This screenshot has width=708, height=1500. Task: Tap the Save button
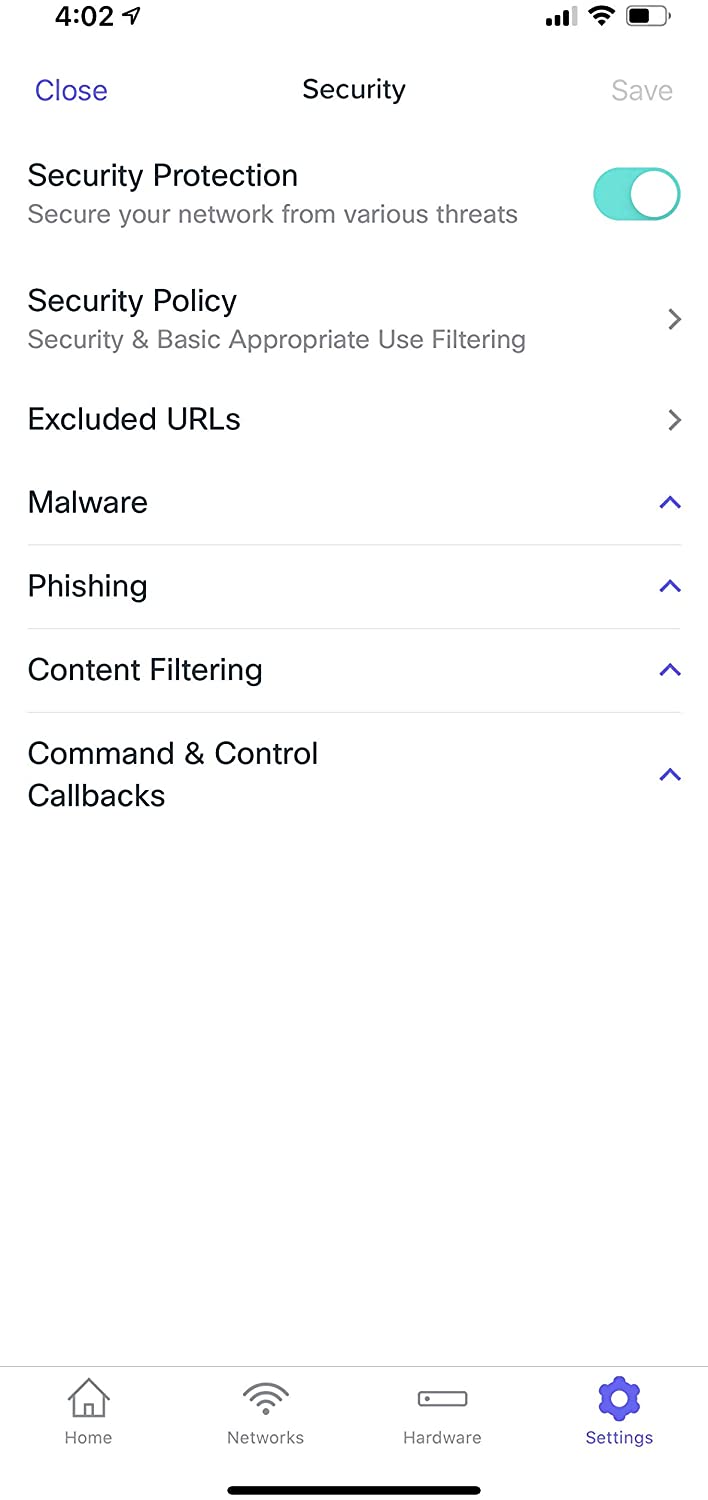[x=641, y=90]
